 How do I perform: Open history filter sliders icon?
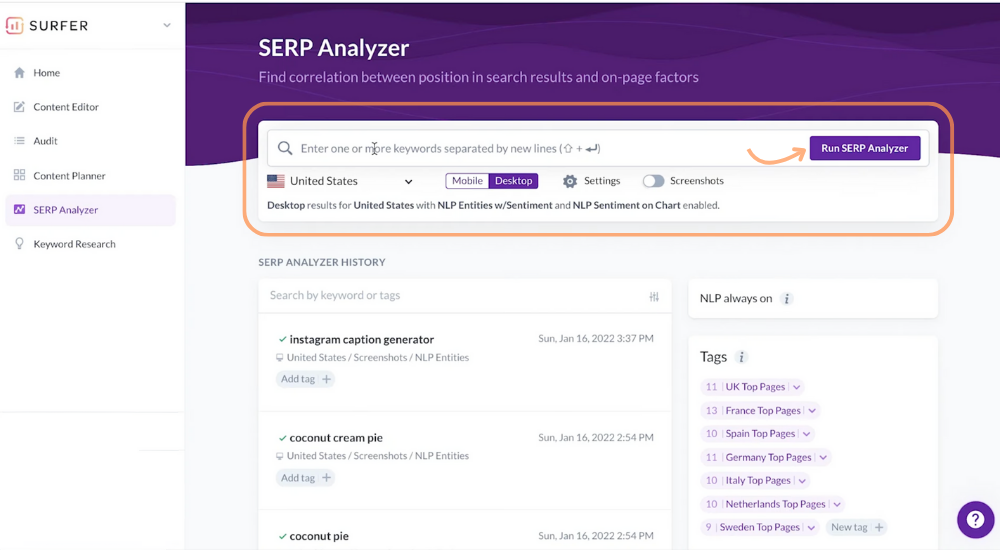(654, 297)
